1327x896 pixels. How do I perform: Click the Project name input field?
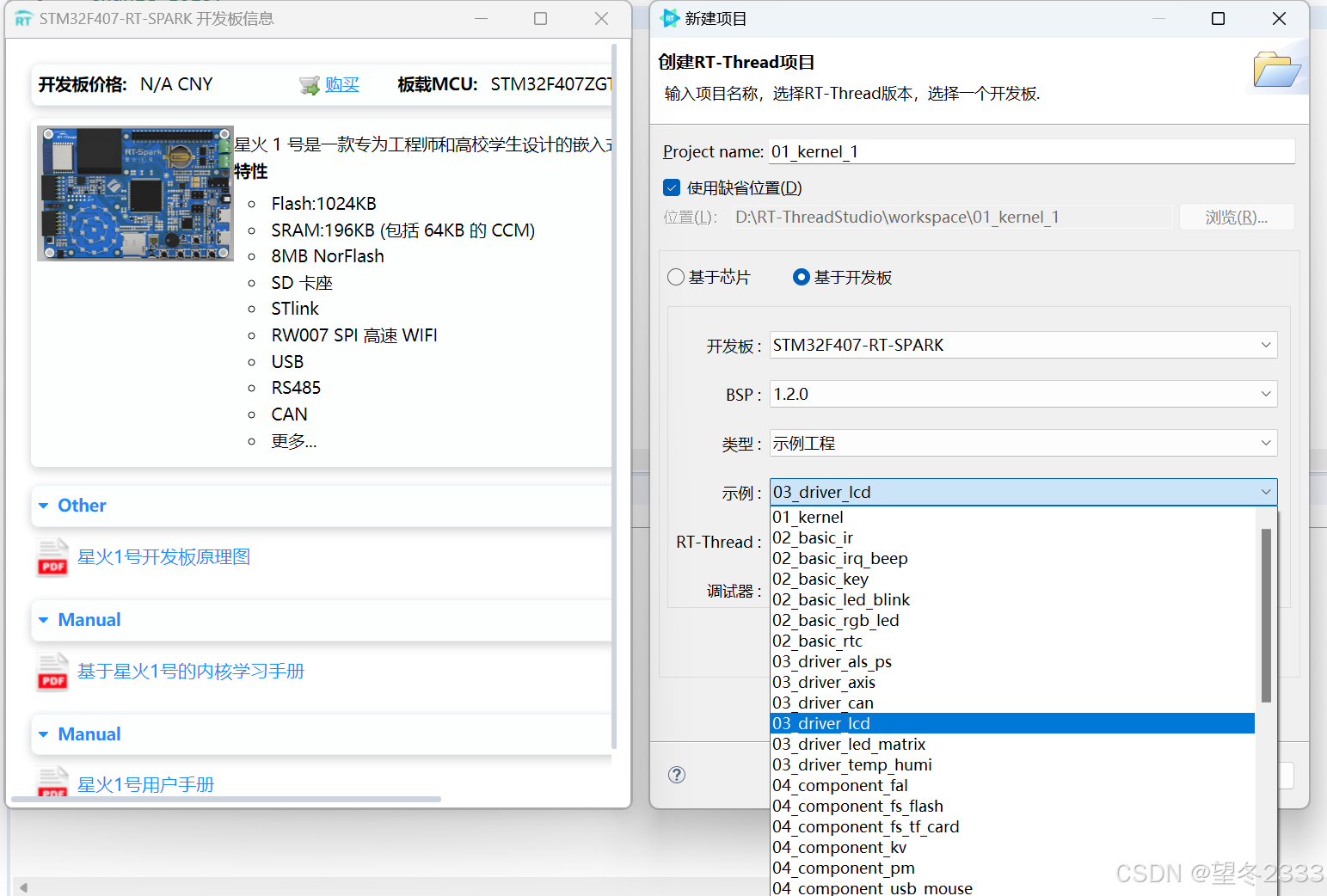tap(1032, 151)
